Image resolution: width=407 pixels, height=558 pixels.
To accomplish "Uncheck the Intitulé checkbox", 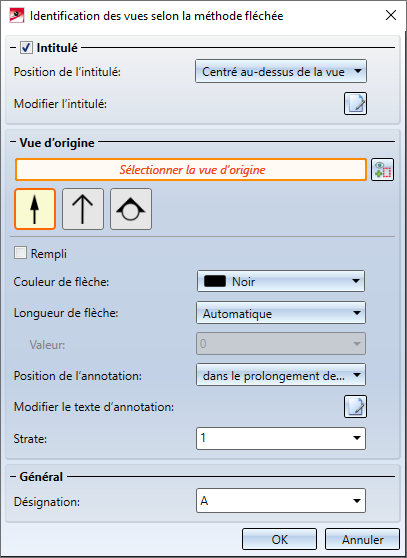I will pyautogui.click(x=26, y=47).
